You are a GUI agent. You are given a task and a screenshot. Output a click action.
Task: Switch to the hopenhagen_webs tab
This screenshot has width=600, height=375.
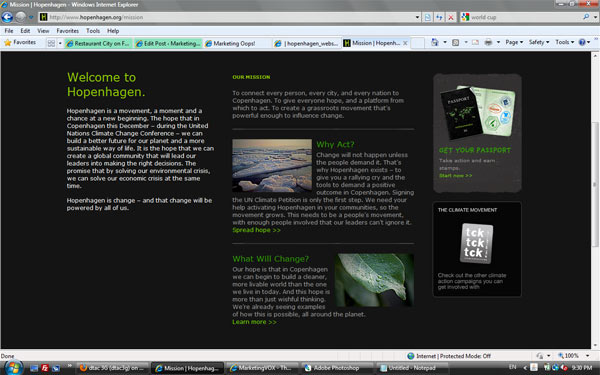point(307,43)
